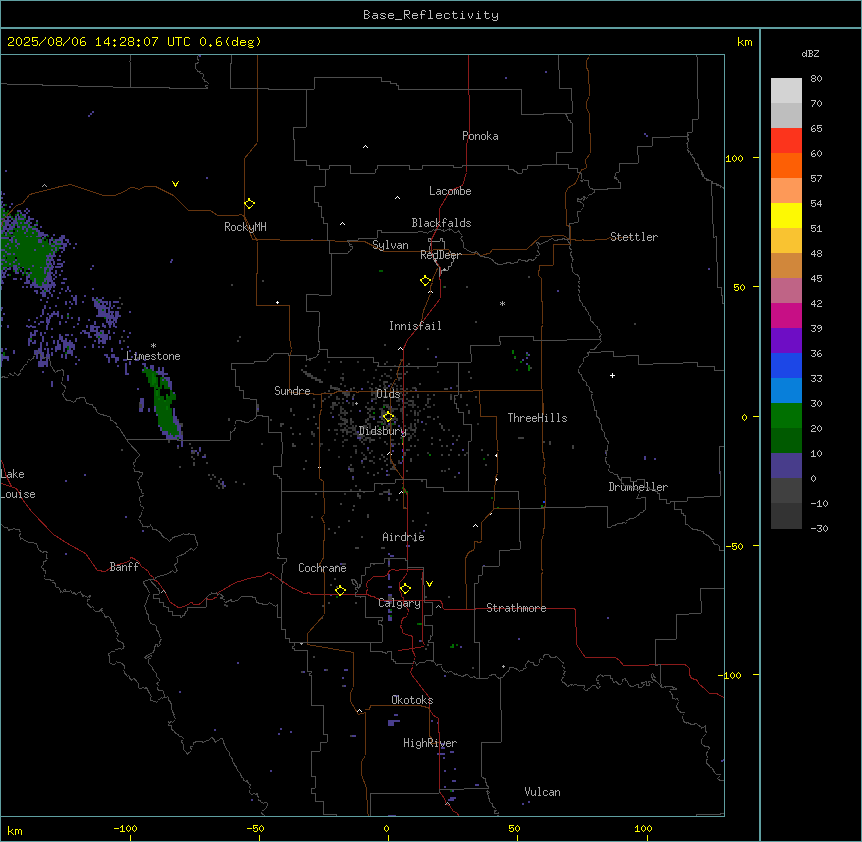
Task: Select the Banff label
Action: point(124,567)
